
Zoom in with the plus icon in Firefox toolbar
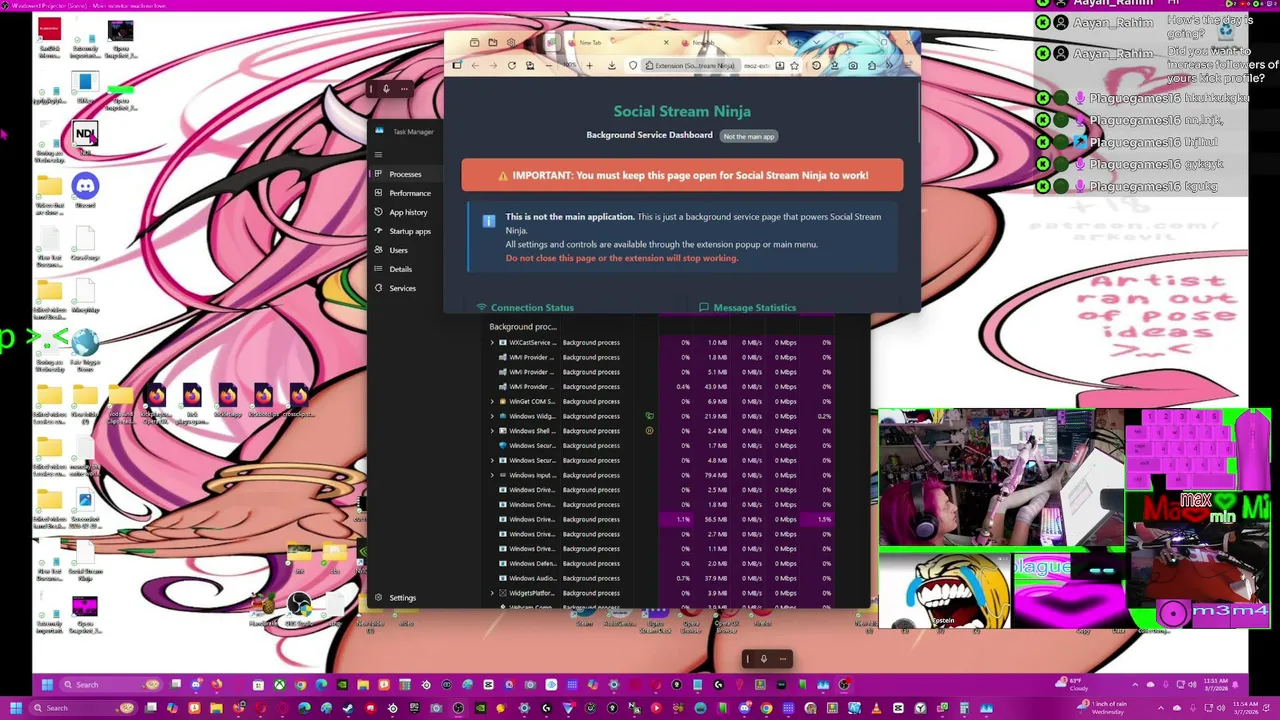589,65
